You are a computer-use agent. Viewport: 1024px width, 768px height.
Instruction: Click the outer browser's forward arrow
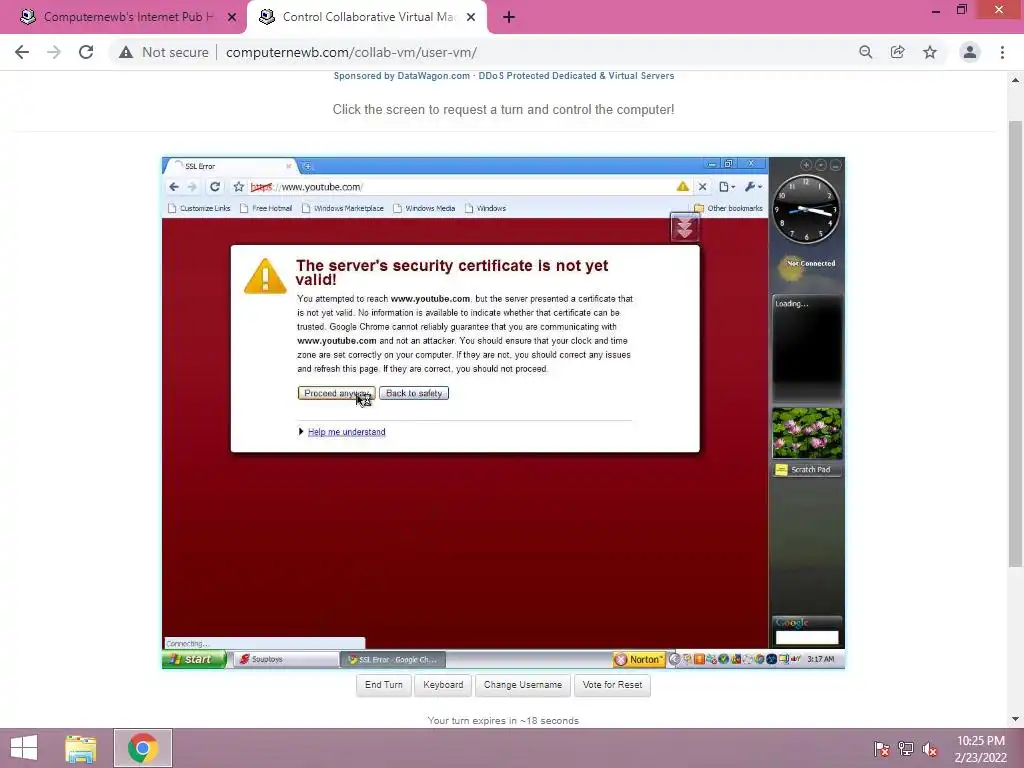point(54,52)
